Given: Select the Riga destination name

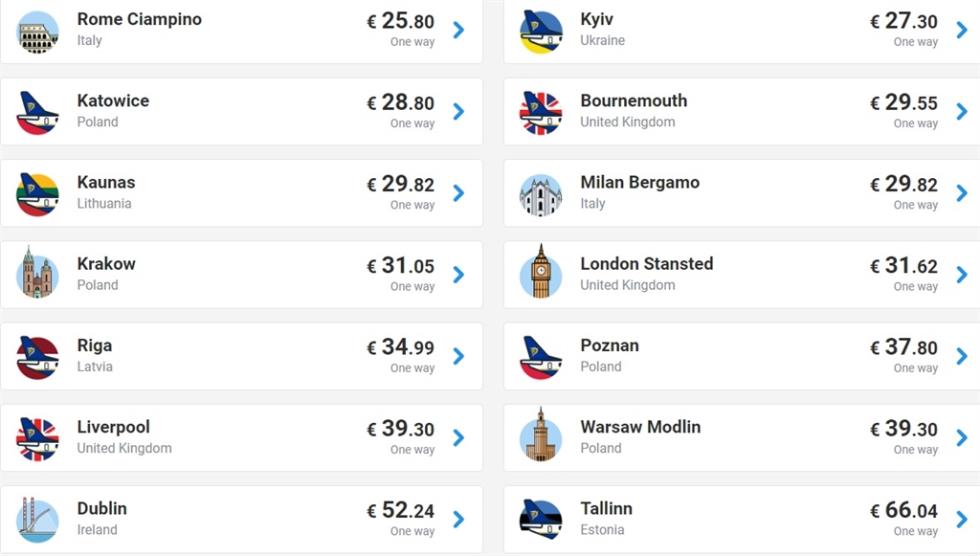Looking at the screenshot, I should point(94,345).
